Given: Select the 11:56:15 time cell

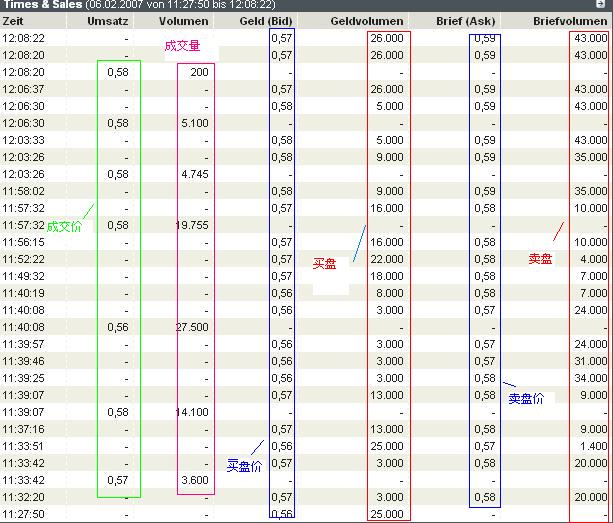Looking at the screenshot, I should [23, 242].
